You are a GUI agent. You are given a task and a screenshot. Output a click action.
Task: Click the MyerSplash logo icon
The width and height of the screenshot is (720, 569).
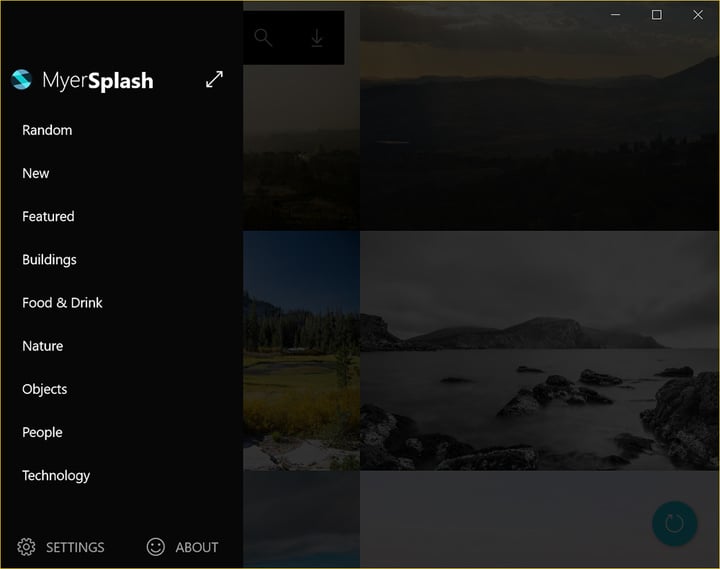pos(21,79)
